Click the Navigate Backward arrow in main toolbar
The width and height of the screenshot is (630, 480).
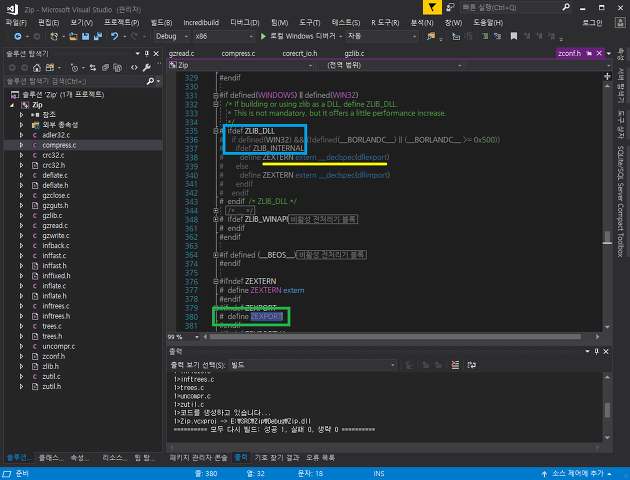18,37
